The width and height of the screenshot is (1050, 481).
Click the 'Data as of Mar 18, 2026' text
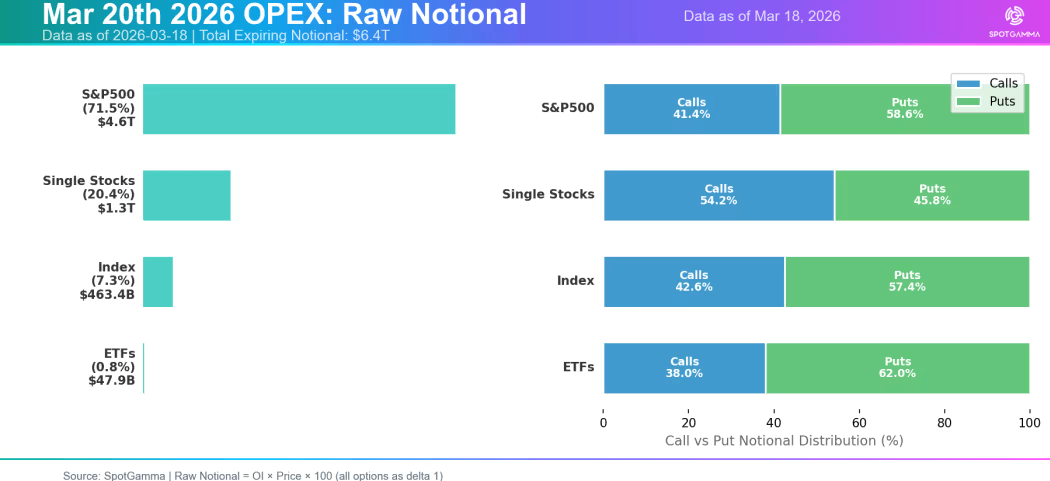(x=762, y=16)
